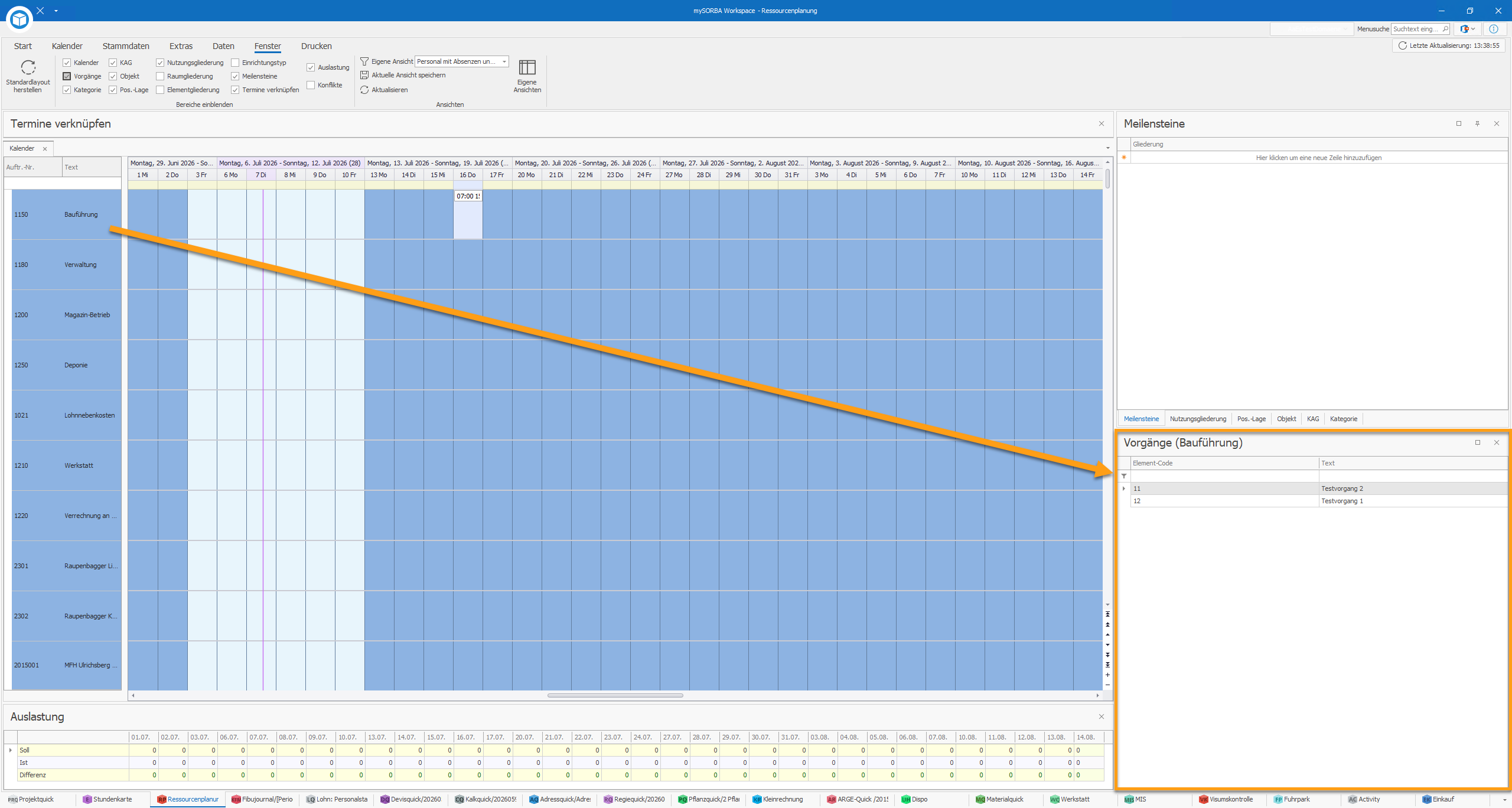Click the Eigene Ansicht filter funnel icon
Screen dimensions: 1512x808
tap(364, 61)
